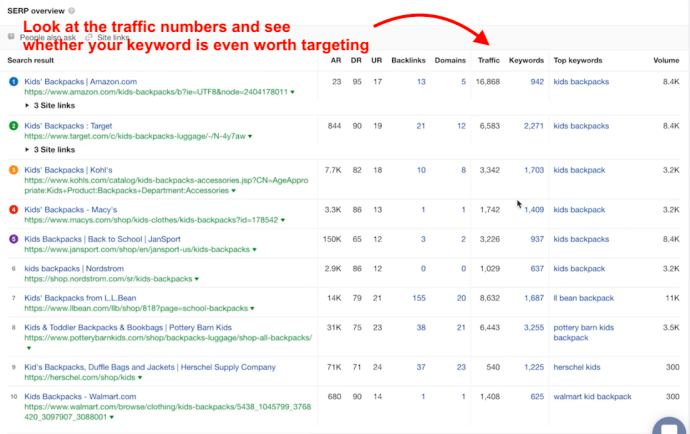Click the Backlinks column header
Screen dimensions: 690x434
click(x=408, y=60)
